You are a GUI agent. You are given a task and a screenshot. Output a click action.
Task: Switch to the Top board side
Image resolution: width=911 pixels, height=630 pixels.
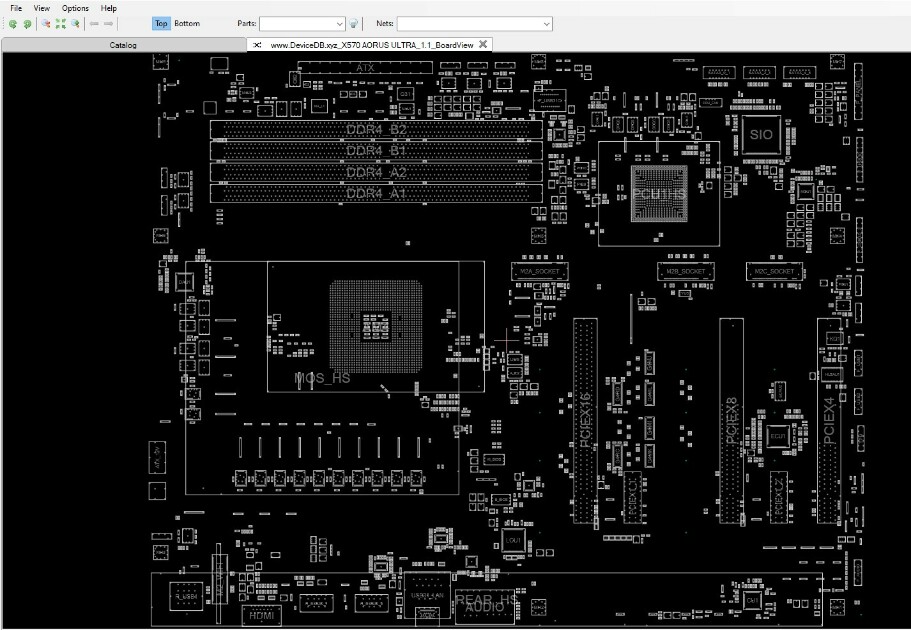[x=161, y=23]
